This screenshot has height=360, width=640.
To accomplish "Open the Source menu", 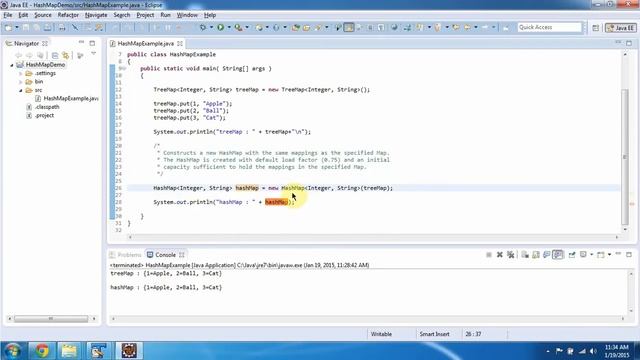I will (x=43, y=15).
